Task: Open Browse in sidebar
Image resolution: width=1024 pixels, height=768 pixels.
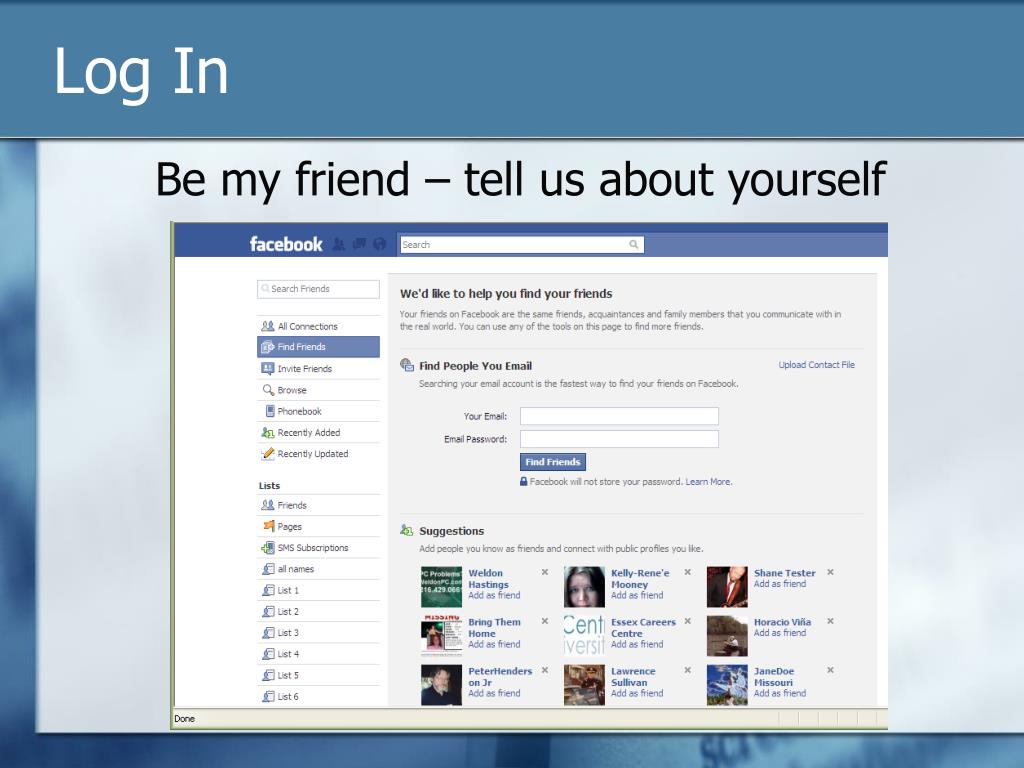Action: 318,390
